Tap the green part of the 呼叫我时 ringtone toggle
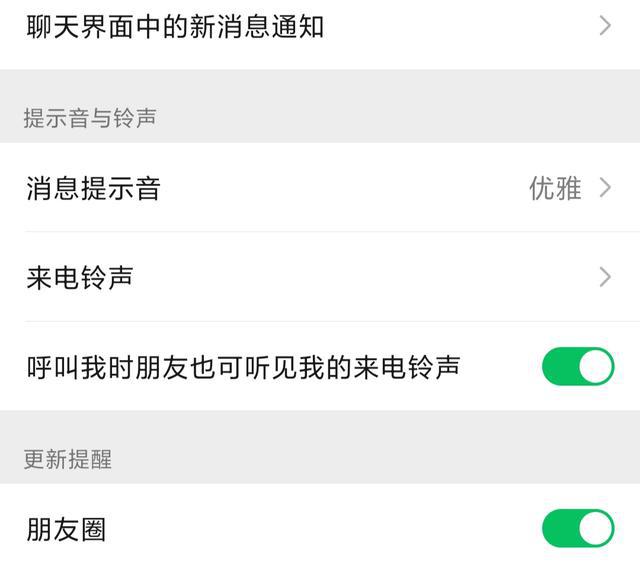This screenshot has width=640, height=567. [x=562, y=367]
